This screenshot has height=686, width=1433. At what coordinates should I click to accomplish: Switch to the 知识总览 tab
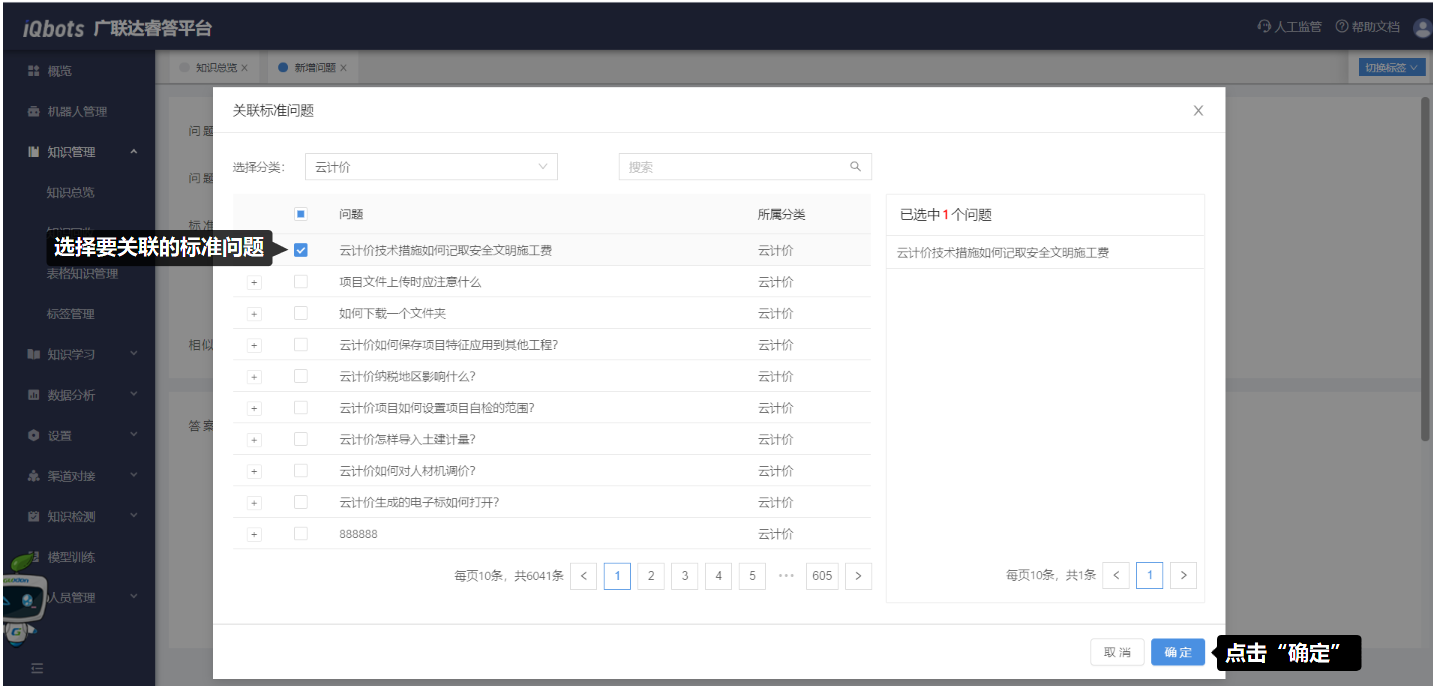(x=215, y=68)
